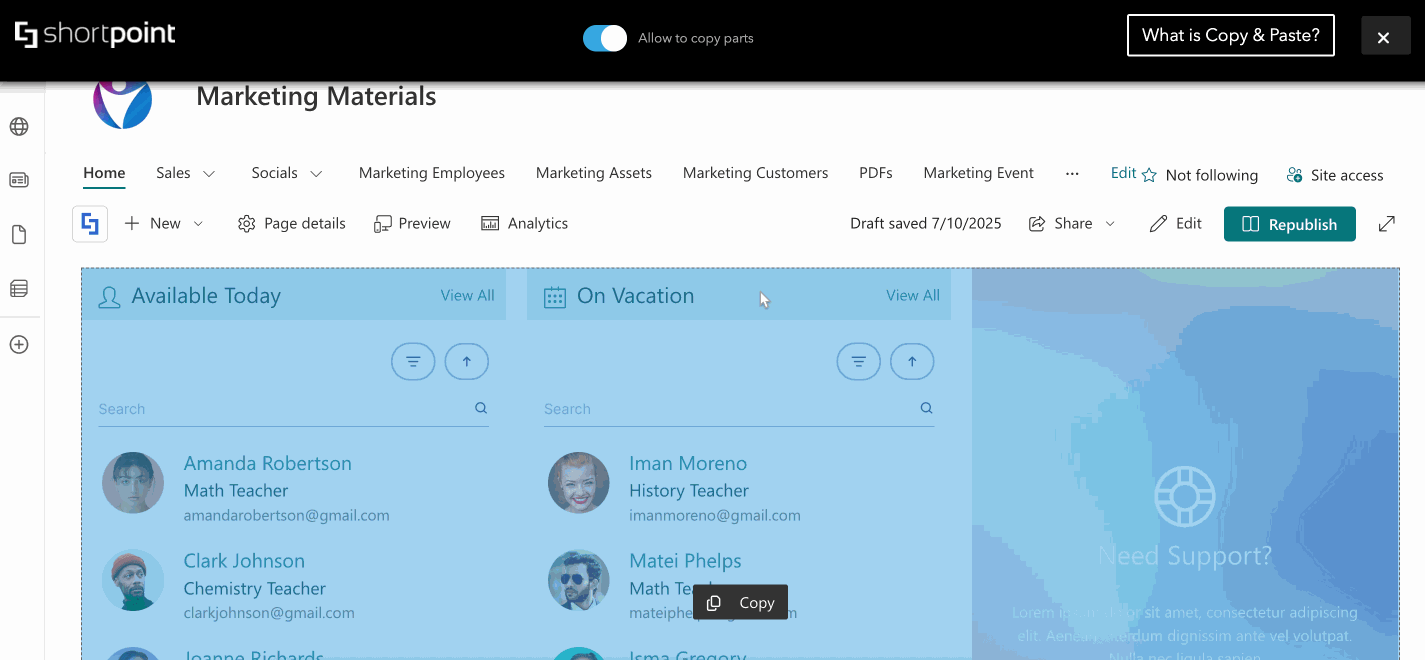
Task: Click the lifebuoy Need Support icon
Action: (1185, 496)
